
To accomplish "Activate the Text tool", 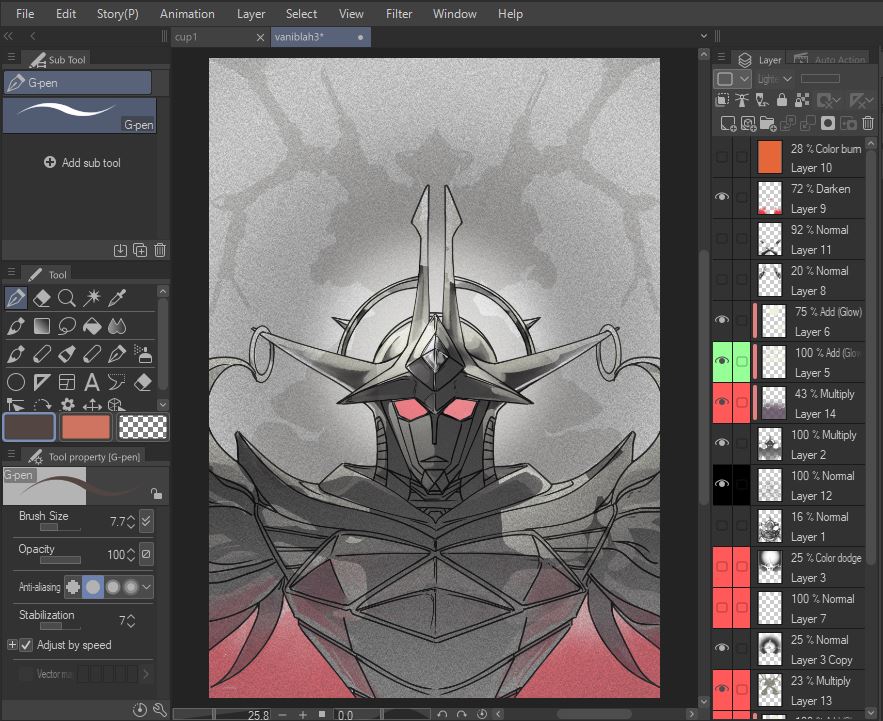I will pos(92,382).
